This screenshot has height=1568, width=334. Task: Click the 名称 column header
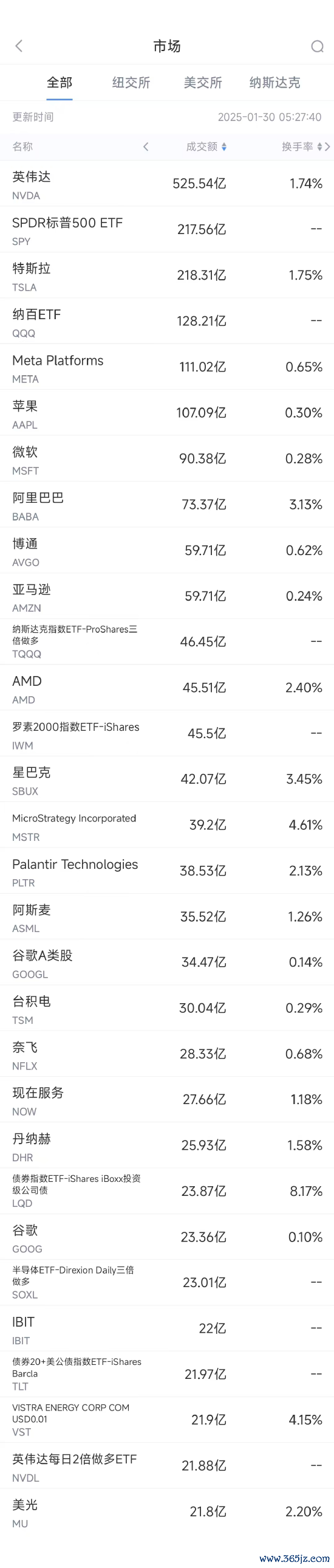[x=22, y=147]
